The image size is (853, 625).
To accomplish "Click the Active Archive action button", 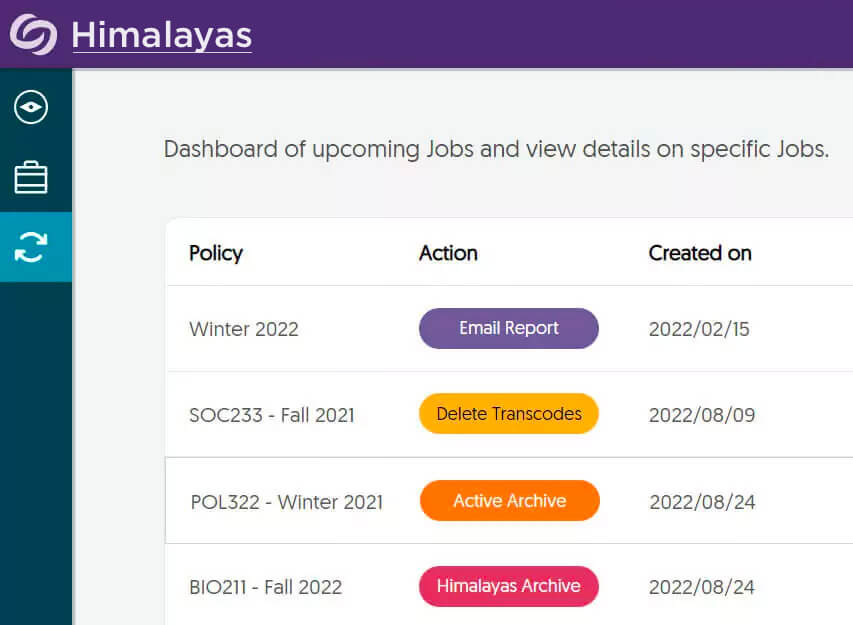I will coord(510,500).
